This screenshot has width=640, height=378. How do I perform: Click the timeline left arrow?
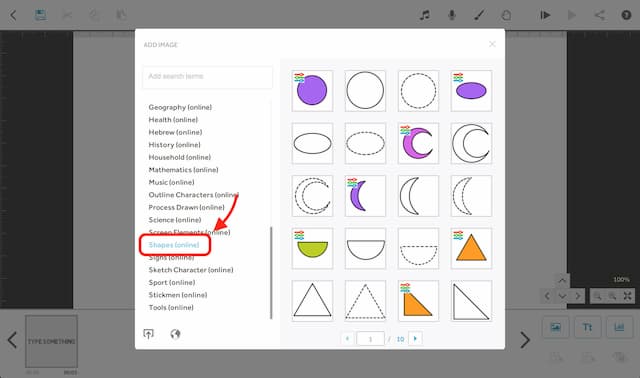point(12,340)
